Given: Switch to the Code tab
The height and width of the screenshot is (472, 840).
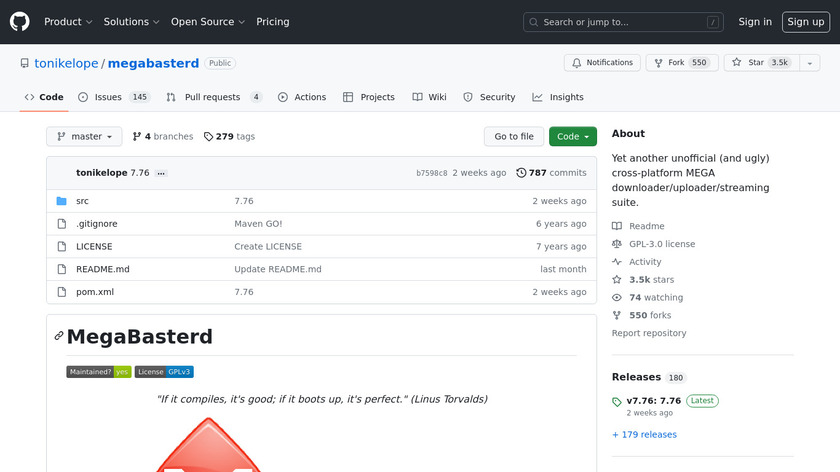Looking at the screenshot, I should click(x=44, y=97).
